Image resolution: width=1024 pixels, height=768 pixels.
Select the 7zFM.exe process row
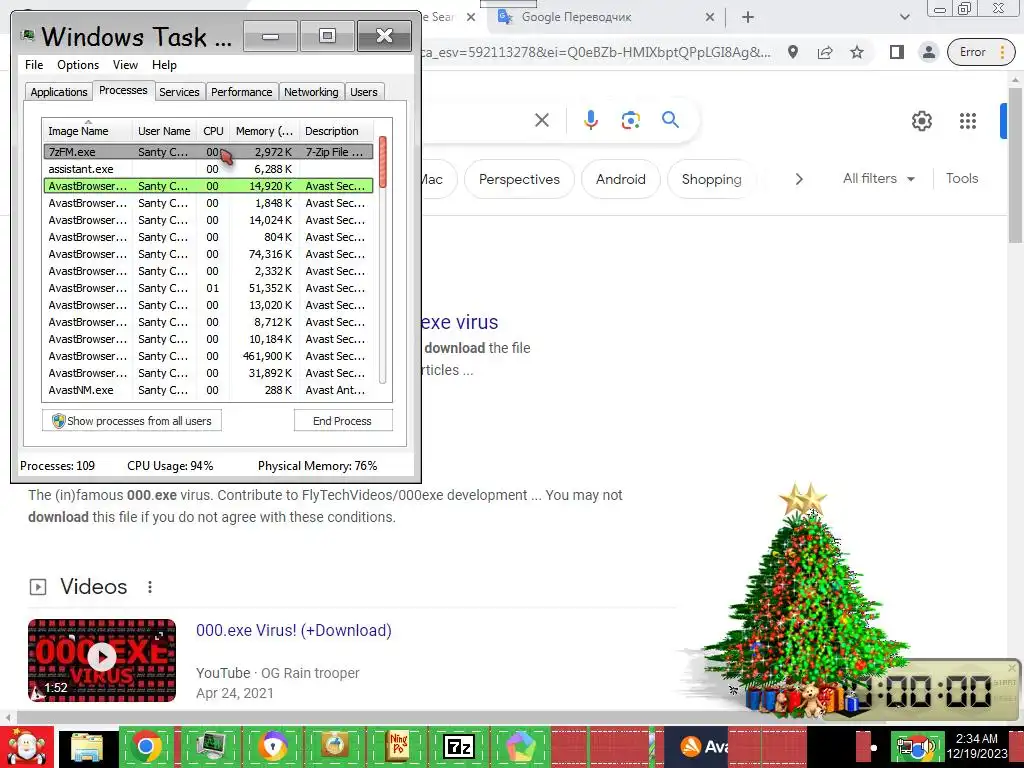208,152
